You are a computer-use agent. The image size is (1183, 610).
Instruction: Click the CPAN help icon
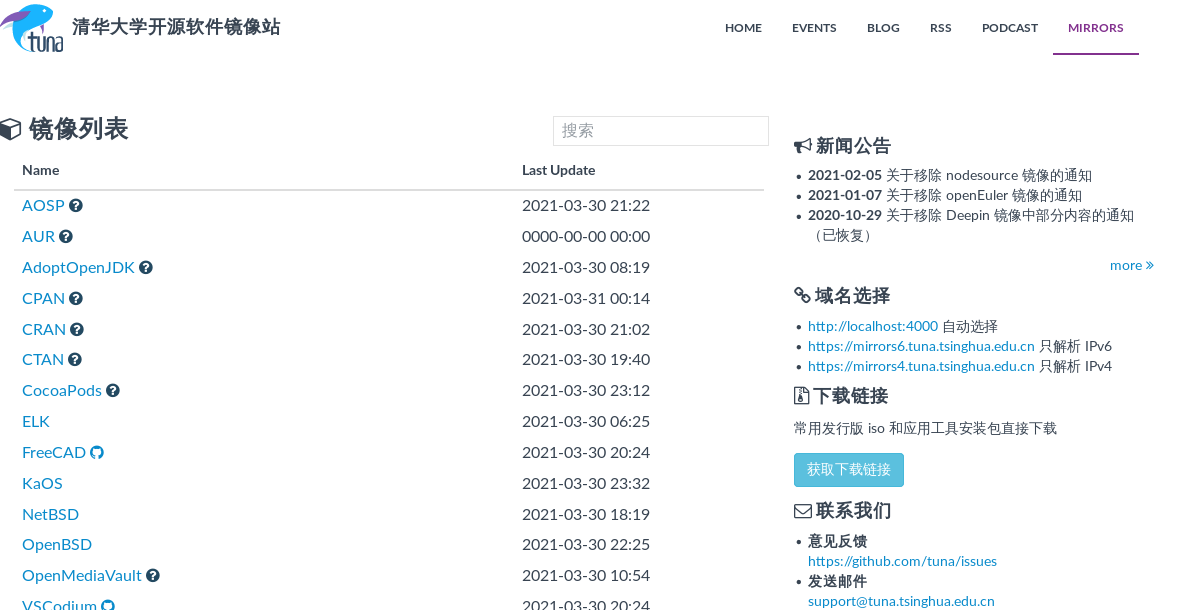[x=76, y=298]
